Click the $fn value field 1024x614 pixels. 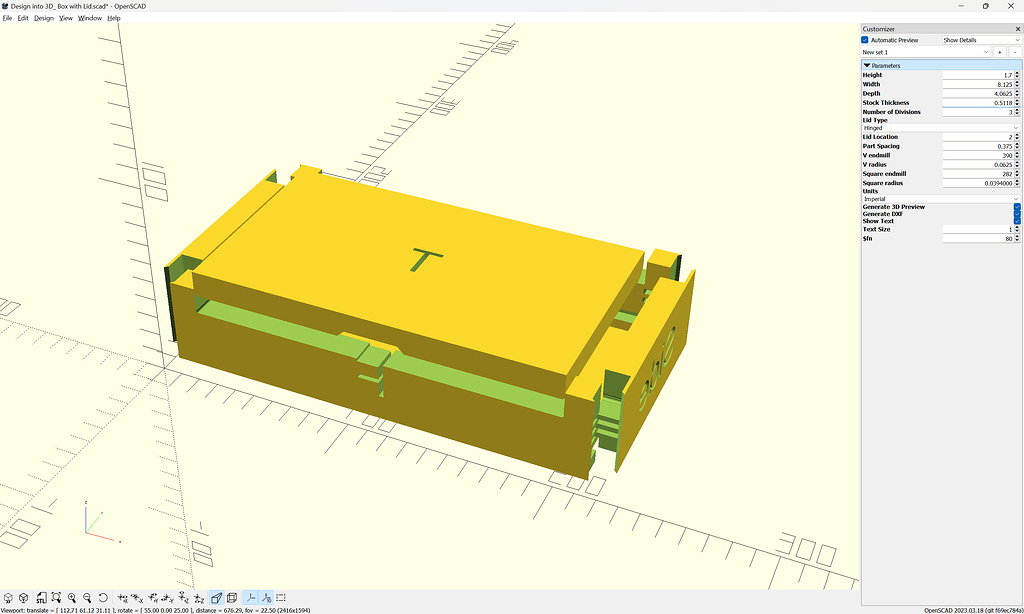978,238
